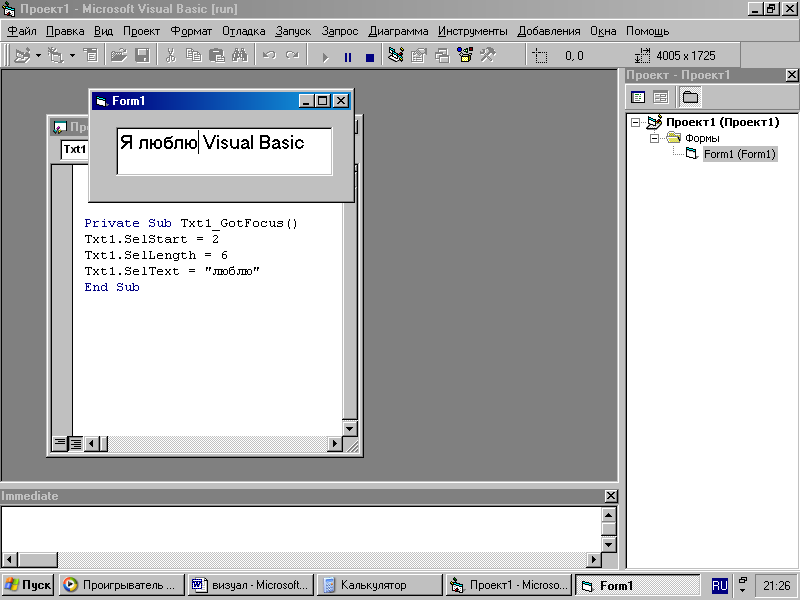Viewport: 800px width, 600px height.
Task: Click code window scroll-down arrow
Action: point(349,428)
